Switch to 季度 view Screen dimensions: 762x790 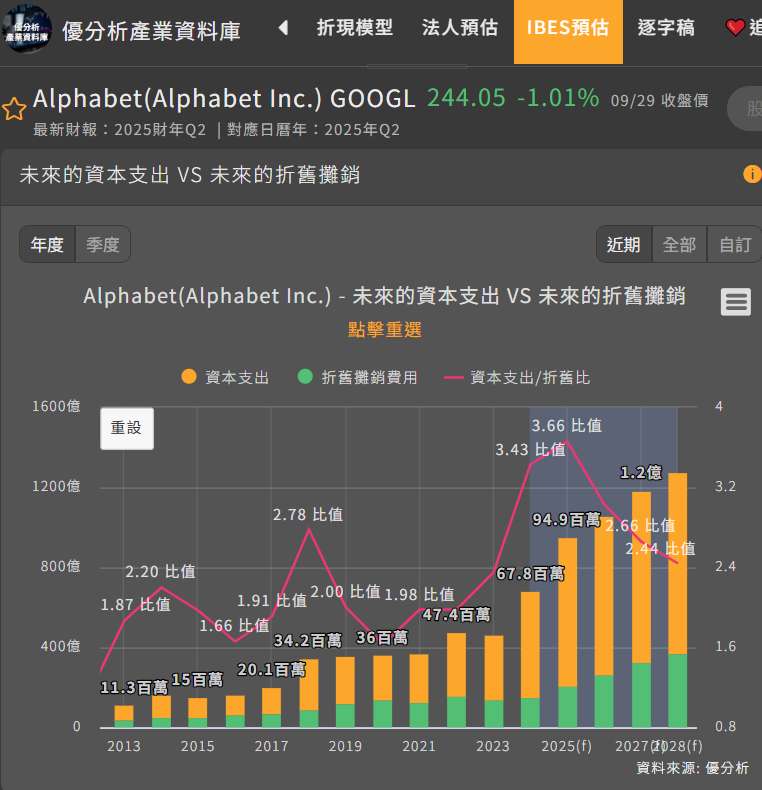click(x=103, y=244)
